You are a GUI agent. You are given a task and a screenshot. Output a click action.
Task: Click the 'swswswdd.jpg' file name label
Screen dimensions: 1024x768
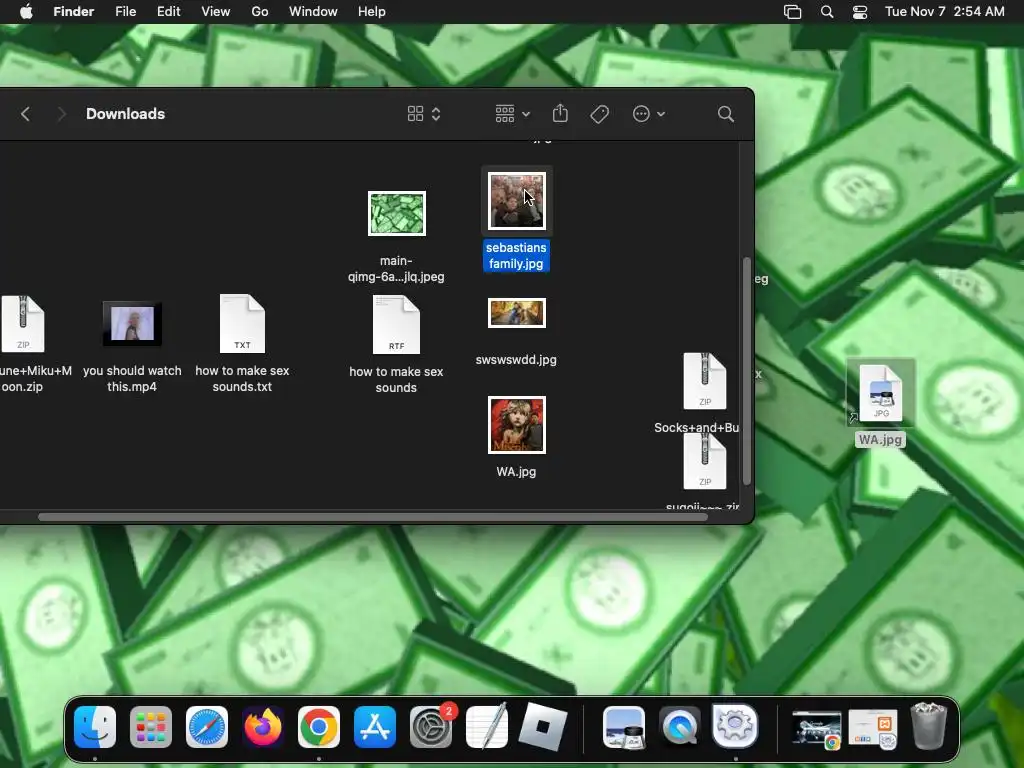click(x=516, y=360)
